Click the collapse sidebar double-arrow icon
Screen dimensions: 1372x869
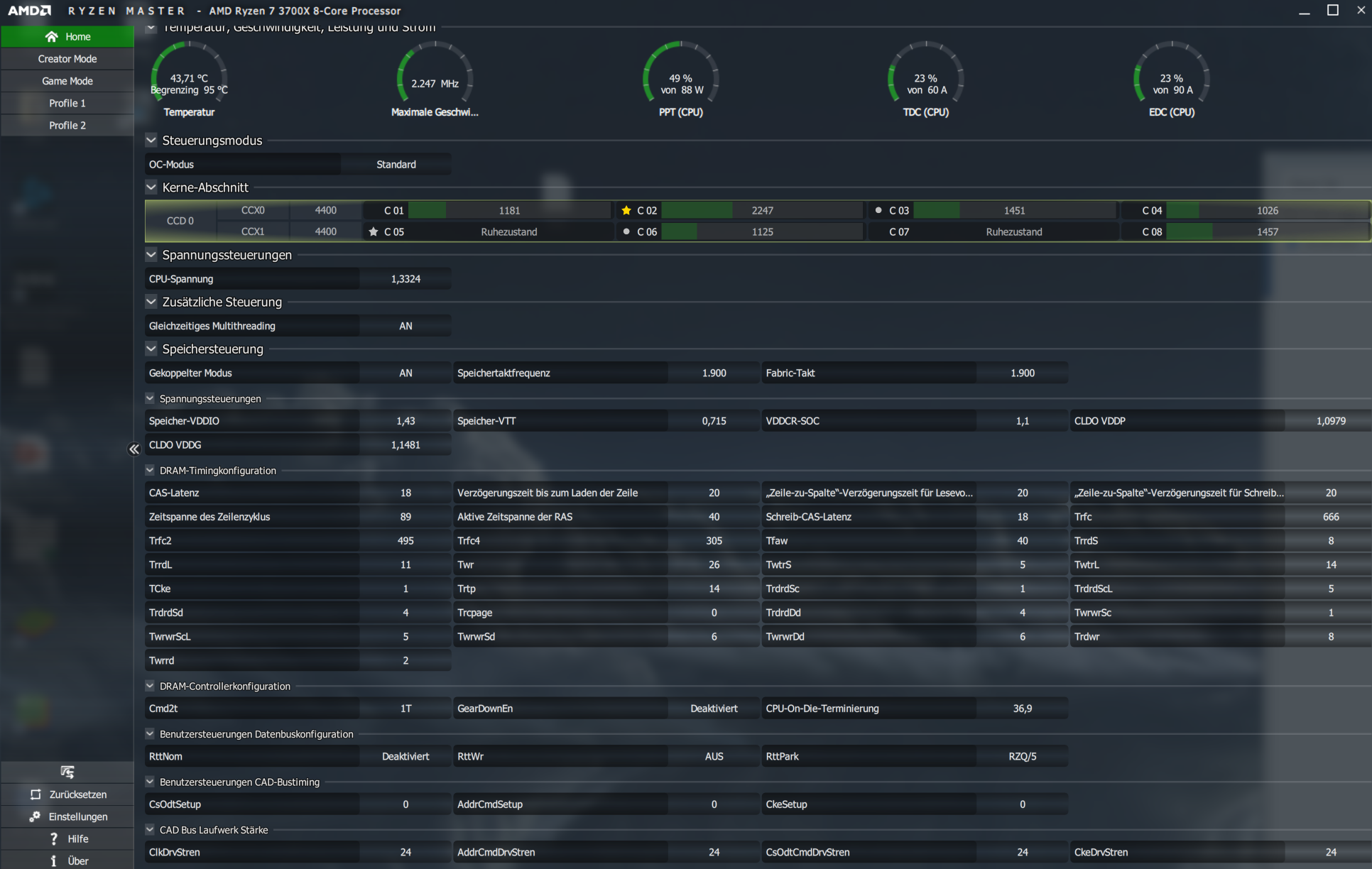click(x=134, y=449)
